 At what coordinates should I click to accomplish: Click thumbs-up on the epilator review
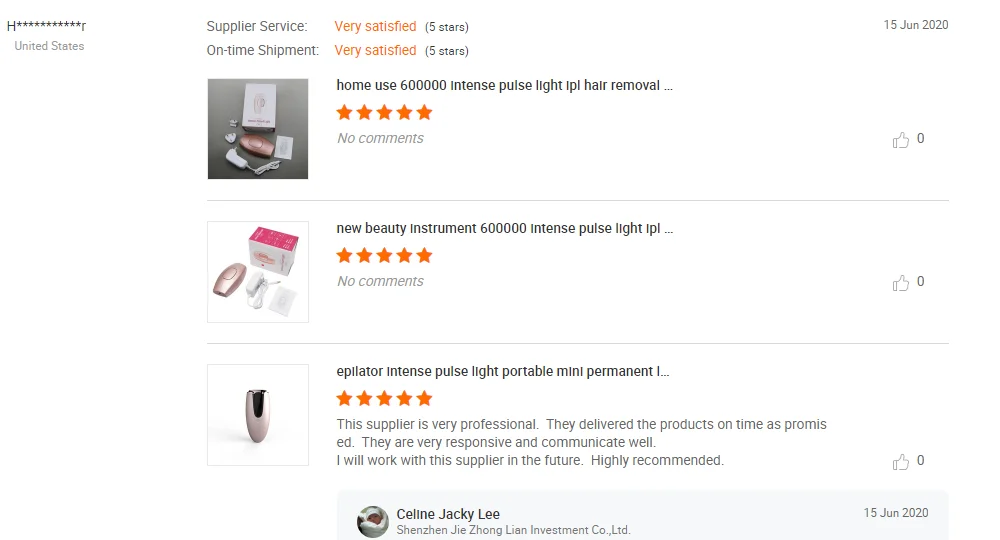(901, 462)
